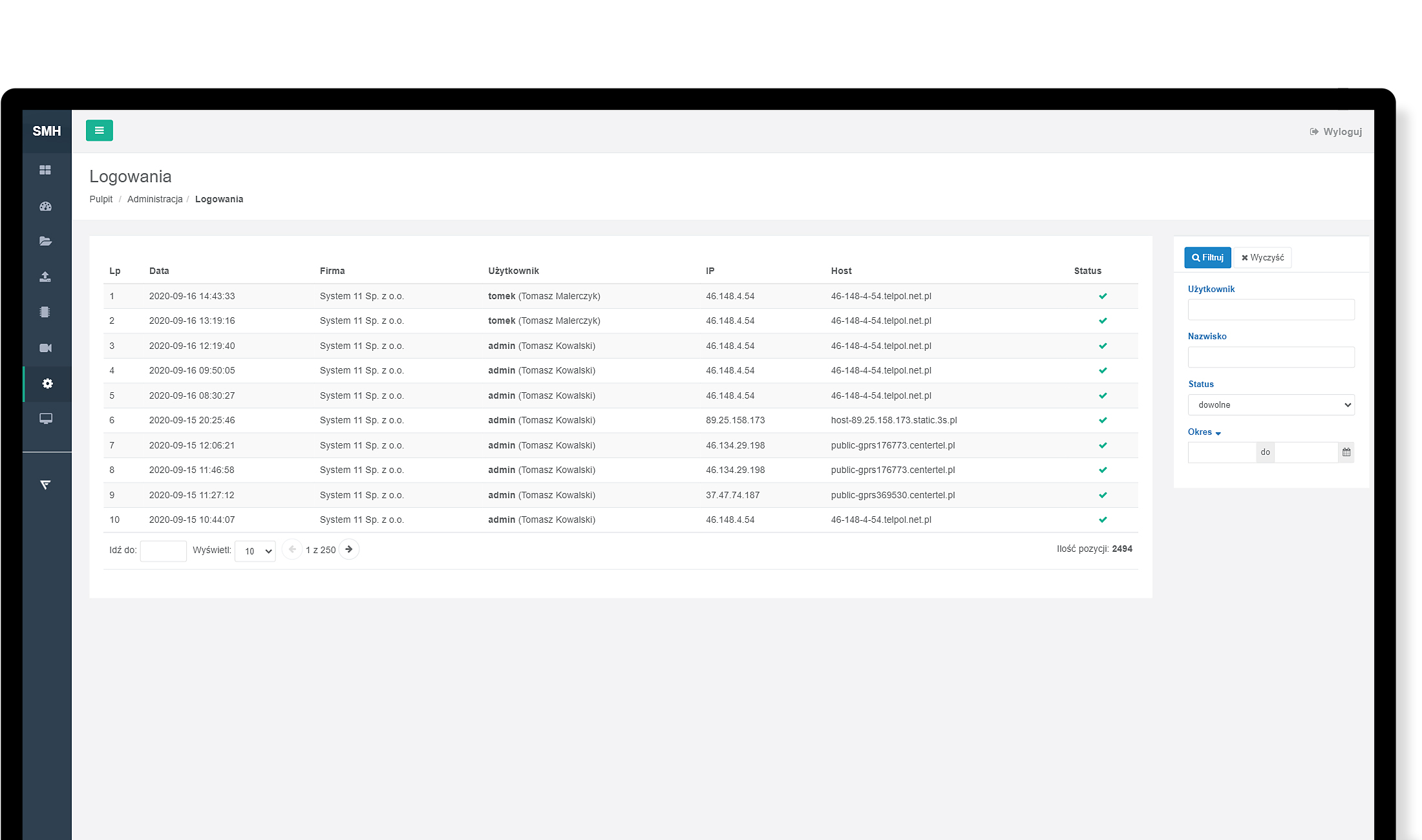This screenshot has width=1422, height=840.
Task: Open the gauge speedometer sidebar icon
Action: [x=45, y=207]
